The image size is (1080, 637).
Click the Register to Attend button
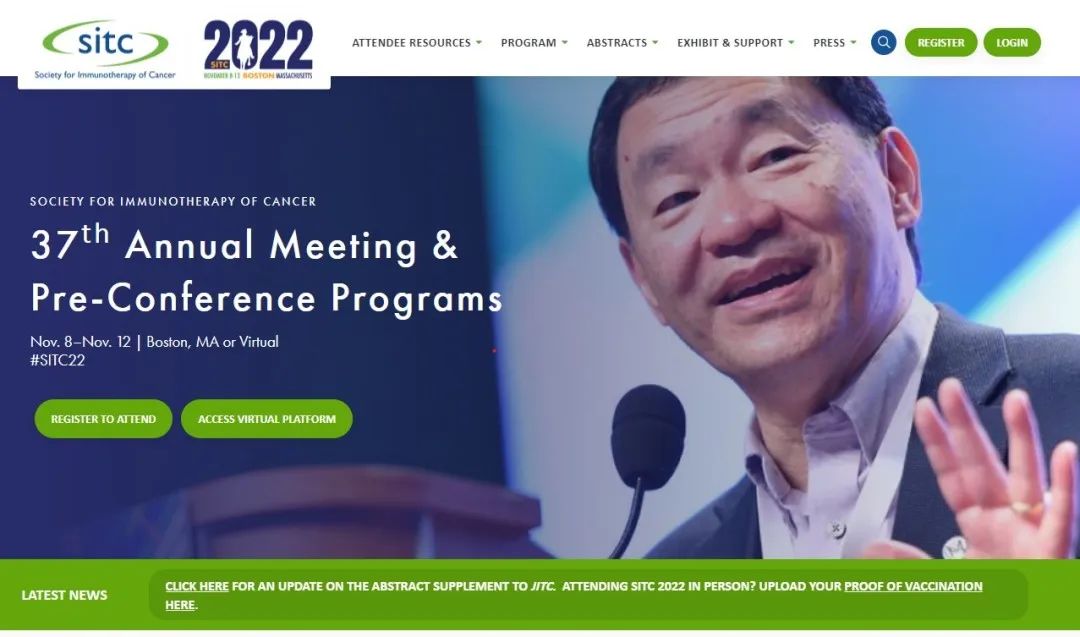click(103, 419)
